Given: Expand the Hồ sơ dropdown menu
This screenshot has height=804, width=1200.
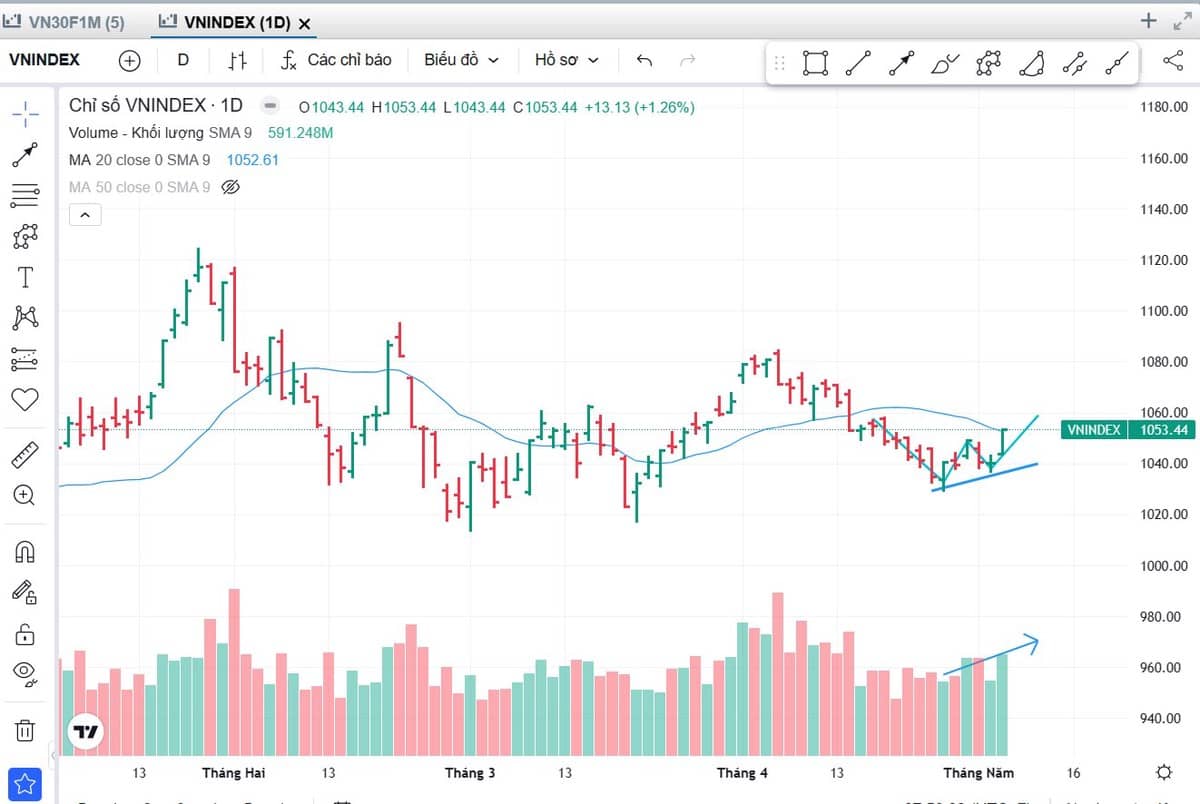Looking at the screenshot, I should click(567, 60).
